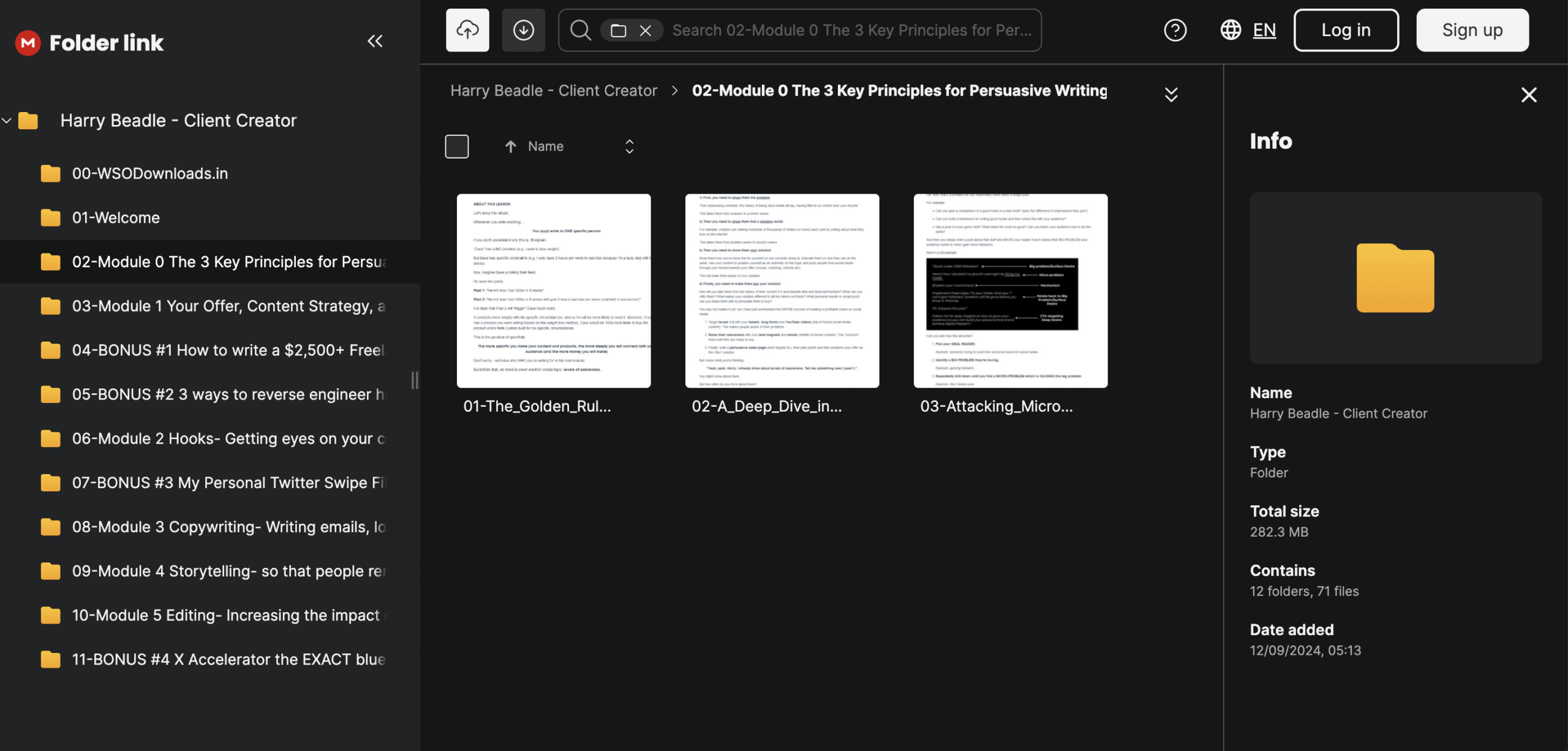Click the MEGA logo icon
Viewport: 1568px width, 751px height.
click(x=28, y=43)
